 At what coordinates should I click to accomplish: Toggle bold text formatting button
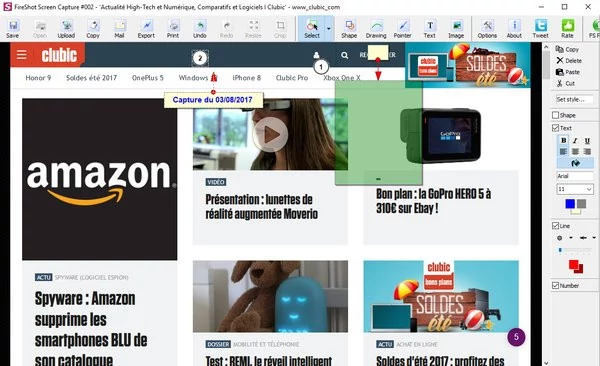click(563, 141)
